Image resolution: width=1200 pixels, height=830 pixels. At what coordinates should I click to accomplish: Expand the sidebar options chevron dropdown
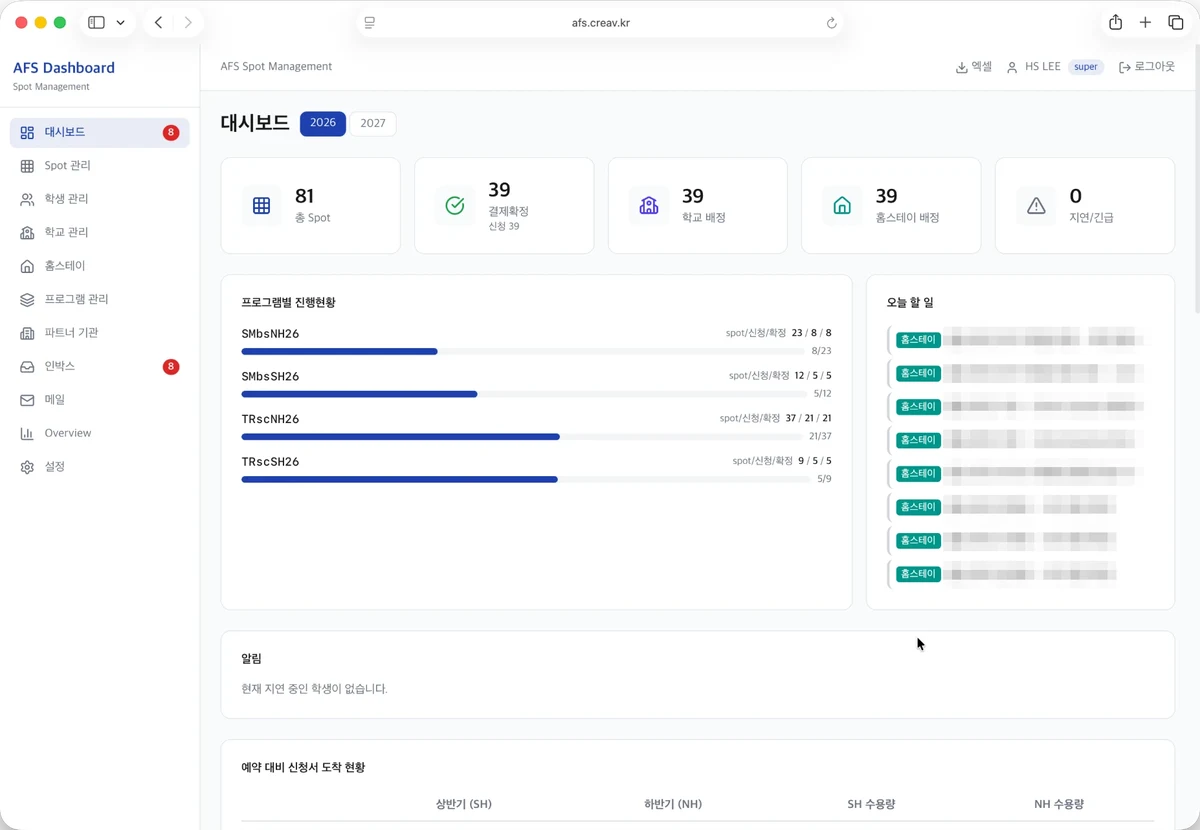121,22
